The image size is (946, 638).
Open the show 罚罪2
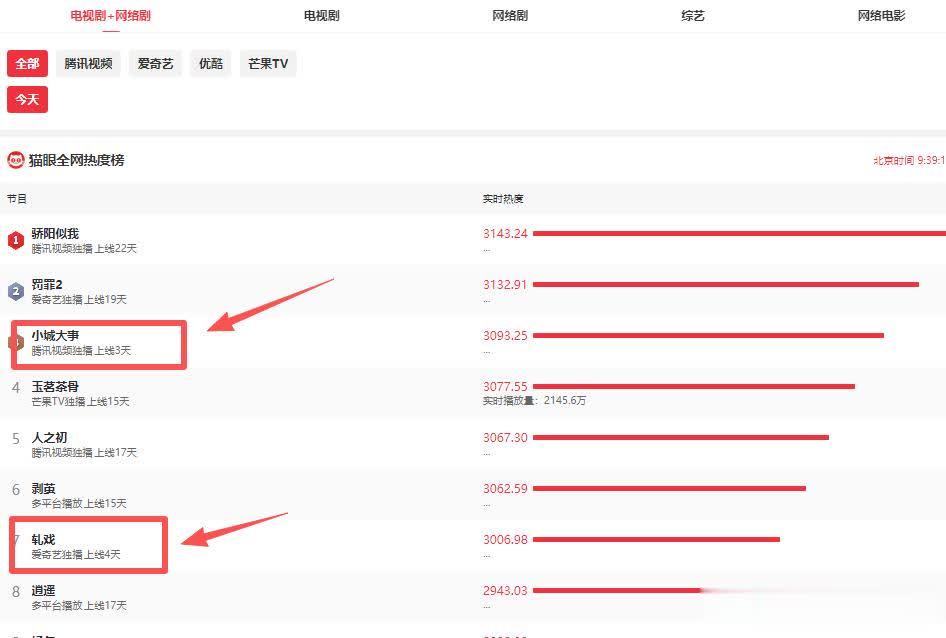pyautogui.click(x=47, y=285)
